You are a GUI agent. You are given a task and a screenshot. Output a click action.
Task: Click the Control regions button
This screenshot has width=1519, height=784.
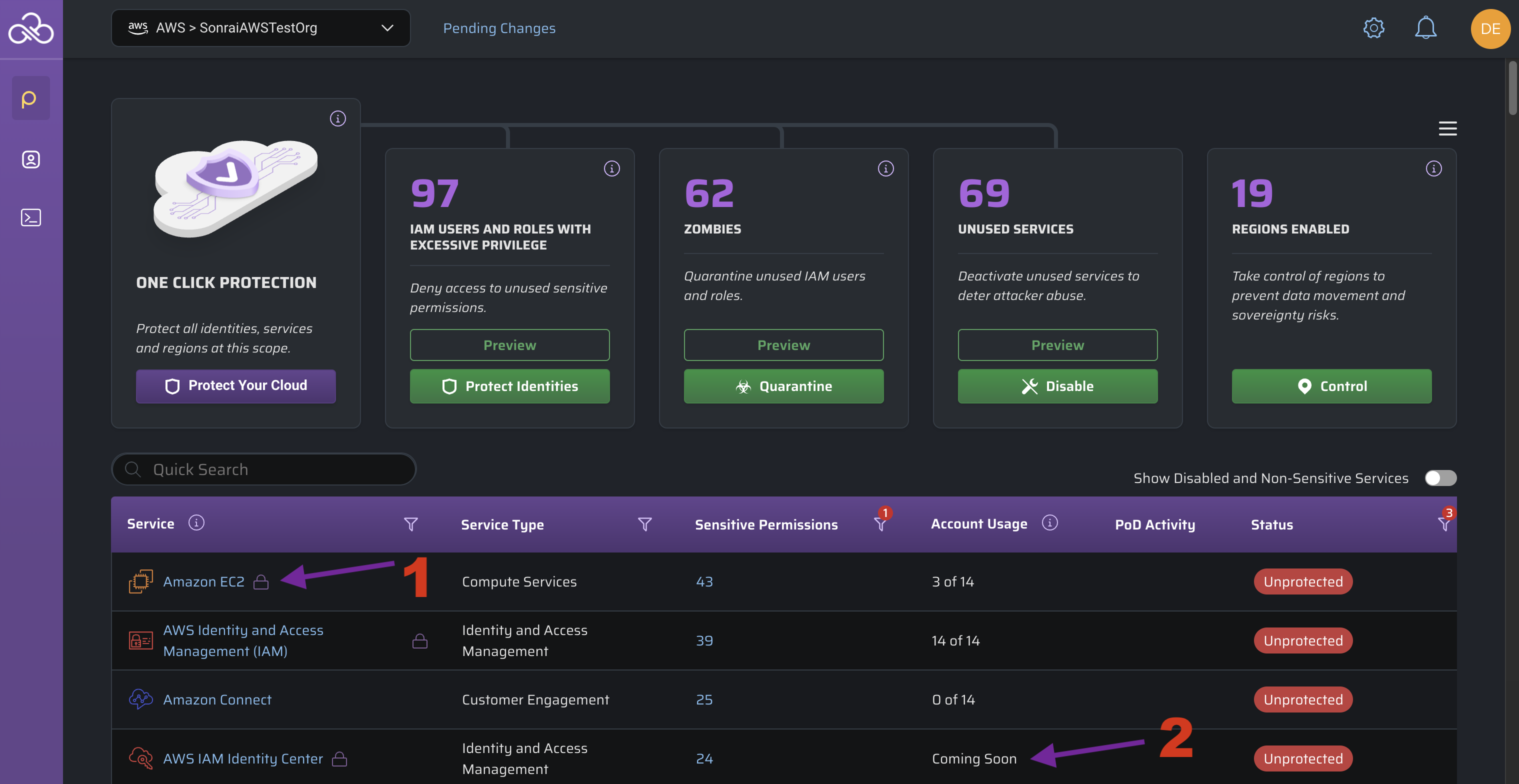[1331, 386]
